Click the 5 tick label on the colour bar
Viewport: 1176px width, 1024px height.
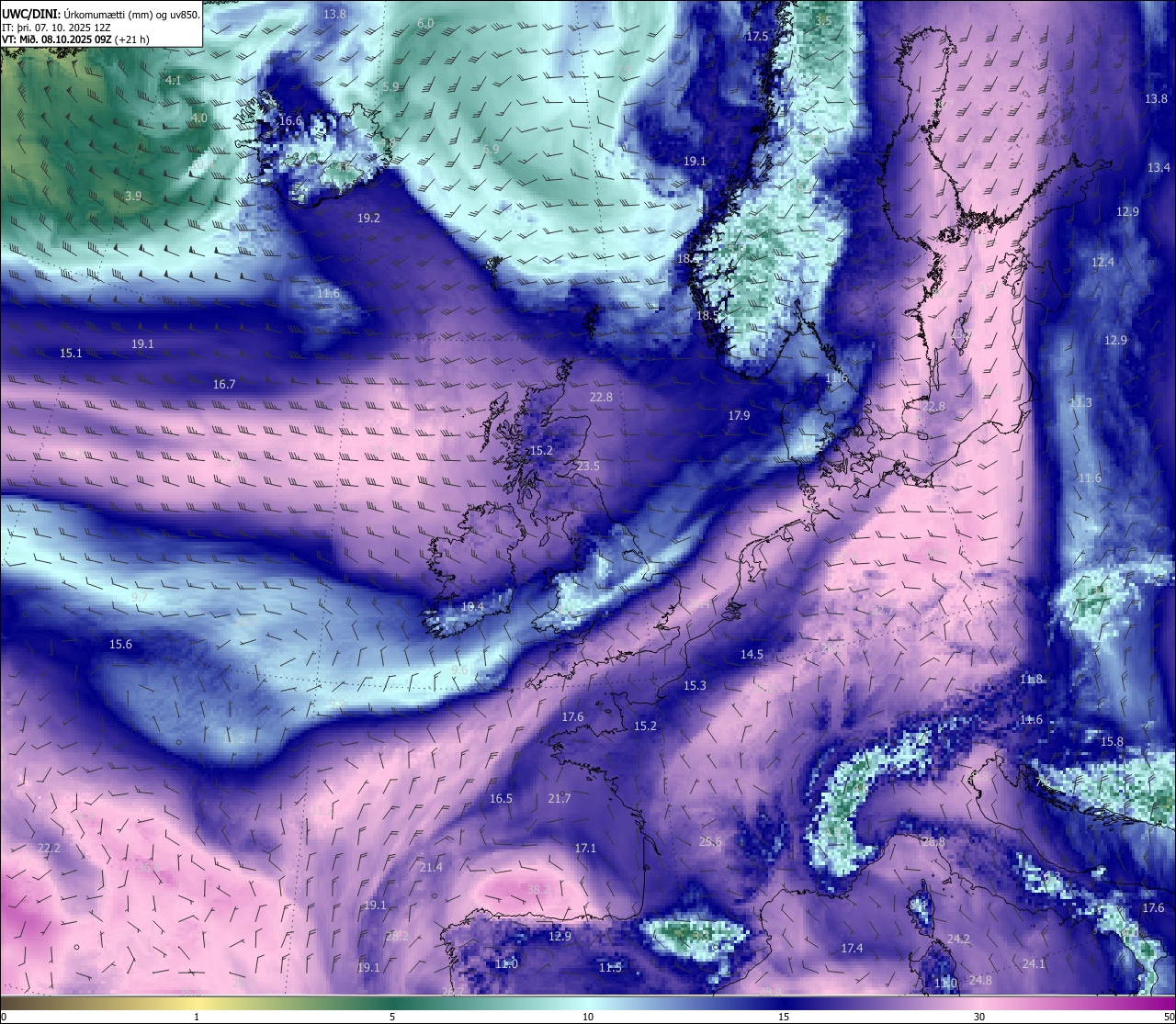click(392, 1017)
